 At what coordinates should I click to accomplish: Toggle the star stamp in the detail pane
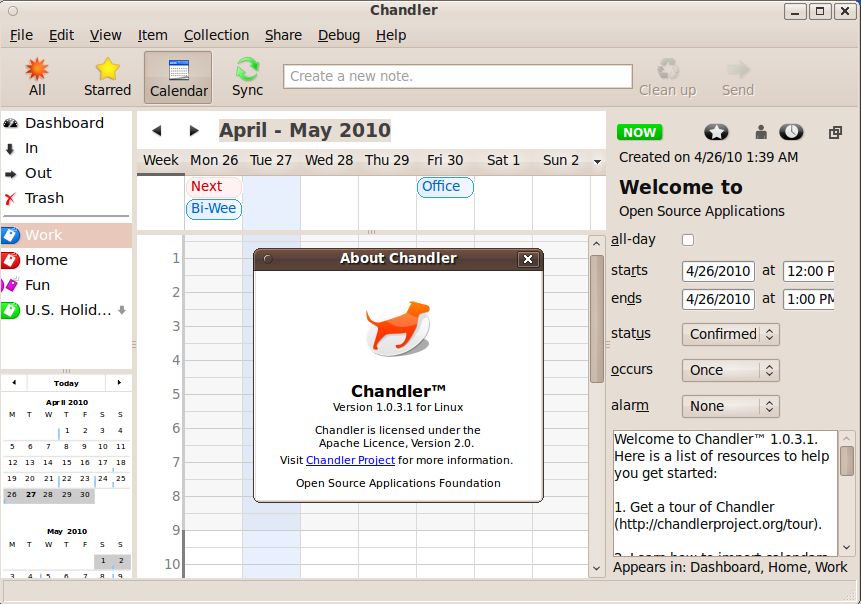(x=716, y=132)
